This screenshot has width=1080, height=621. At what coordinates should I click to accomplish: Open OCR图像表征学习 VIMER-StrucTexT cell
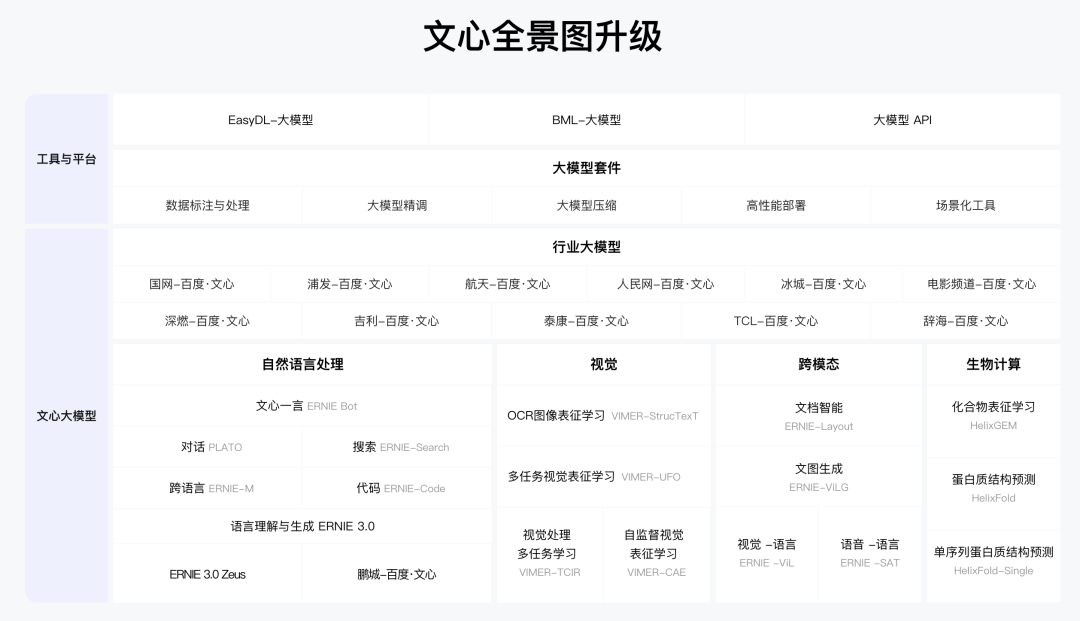[603, 416]
